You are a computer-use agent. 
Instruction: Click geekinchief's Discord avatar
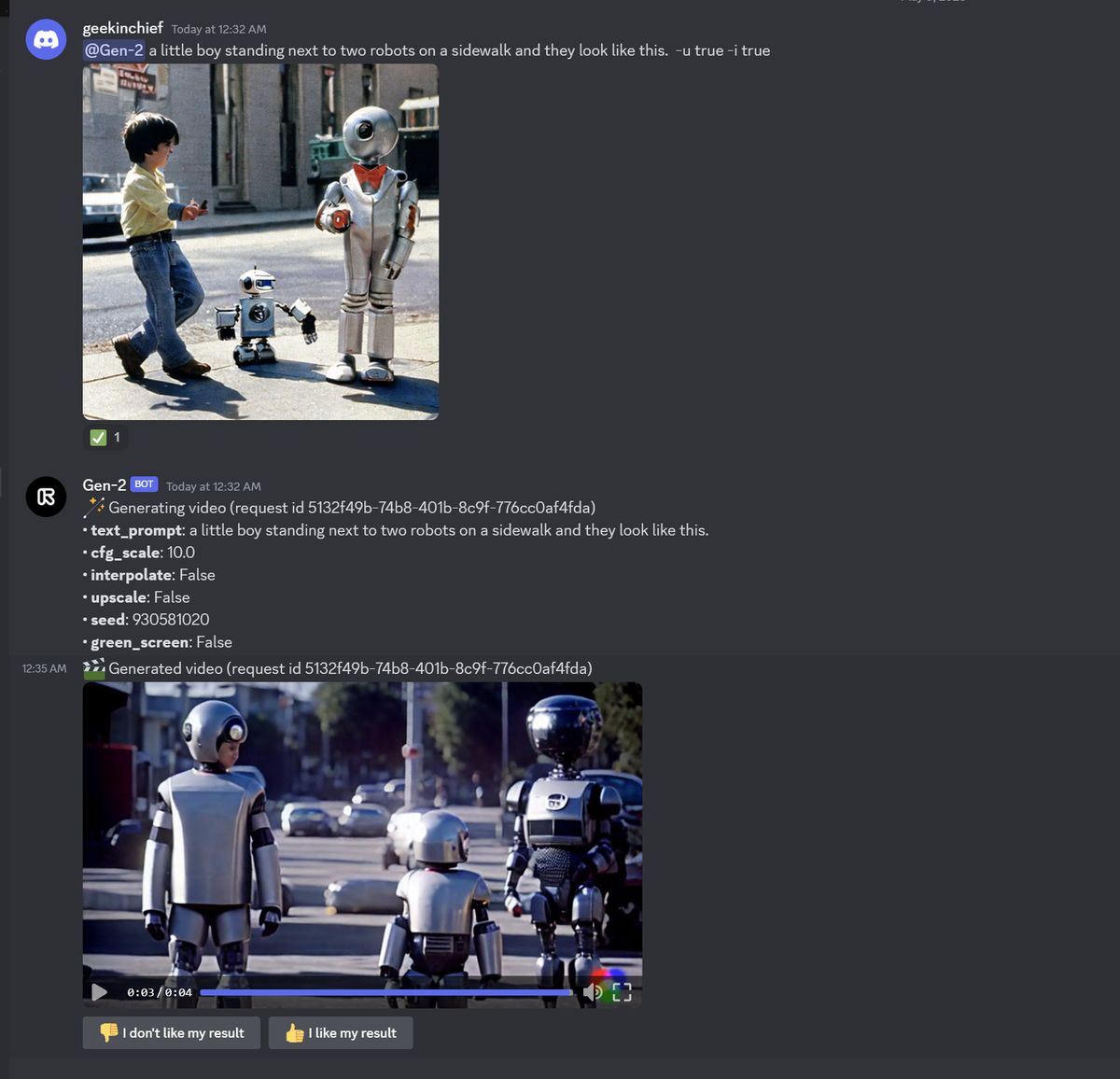point(46,38)
